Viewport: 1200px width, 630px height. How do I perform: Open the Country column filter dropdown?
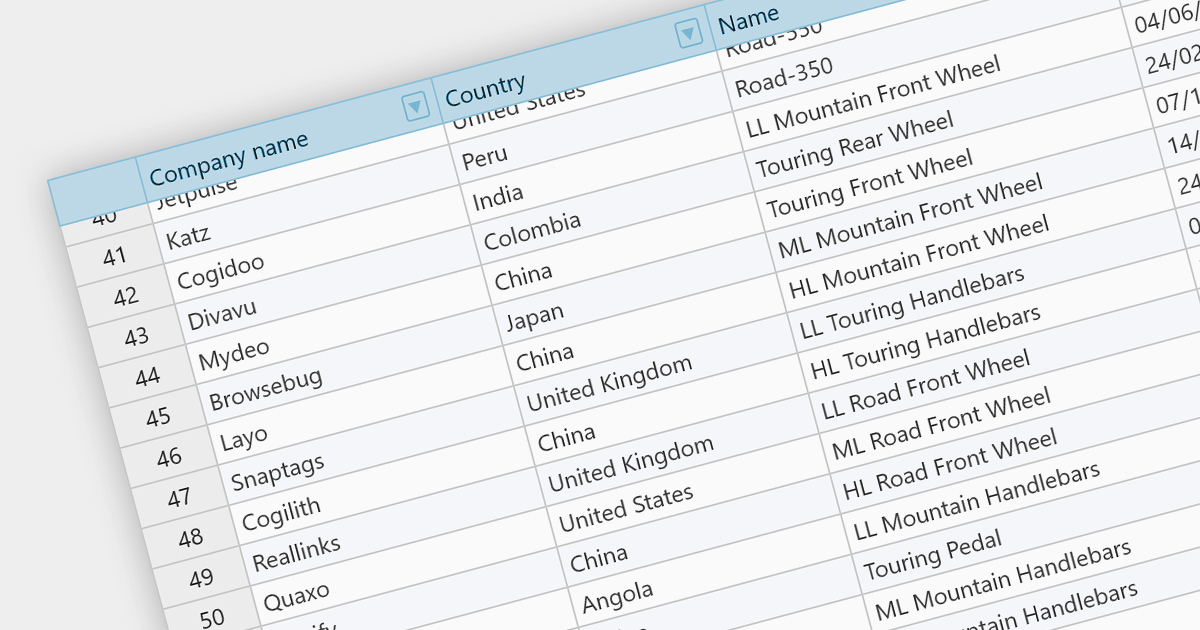click(688, 33)
